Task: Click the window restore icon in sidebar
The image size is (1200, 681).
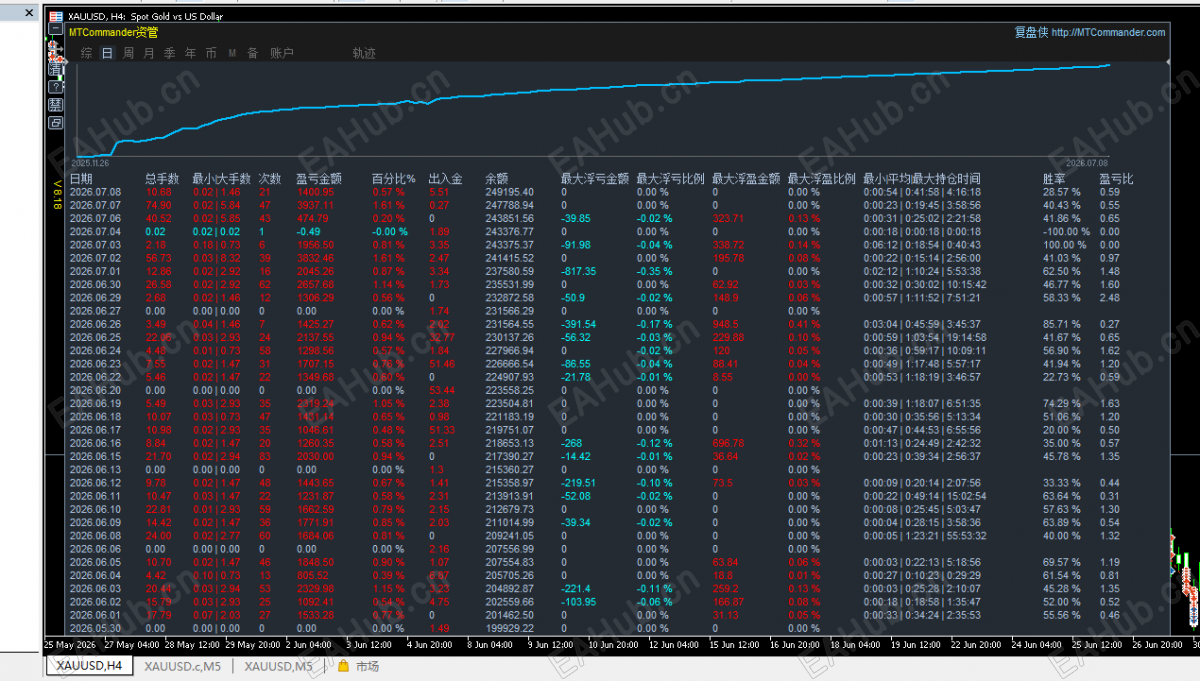Action: tap(56, 123)
